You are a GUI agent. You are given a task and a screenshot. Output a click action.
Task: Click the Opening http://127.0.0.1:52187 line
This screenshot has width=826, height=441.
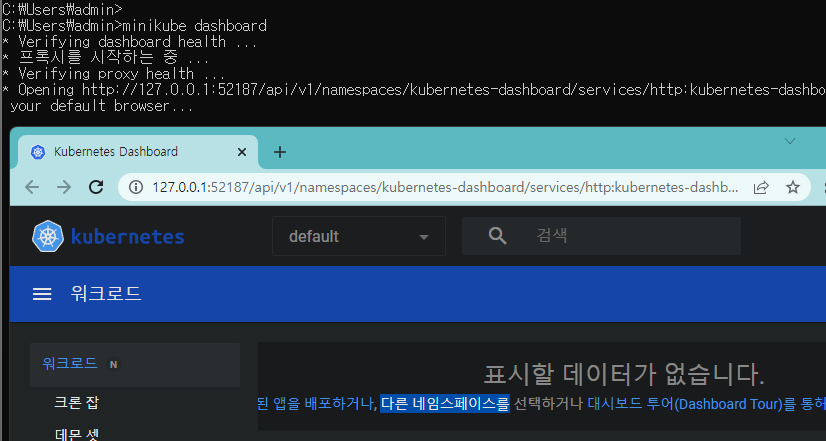[x=414, y=90]
